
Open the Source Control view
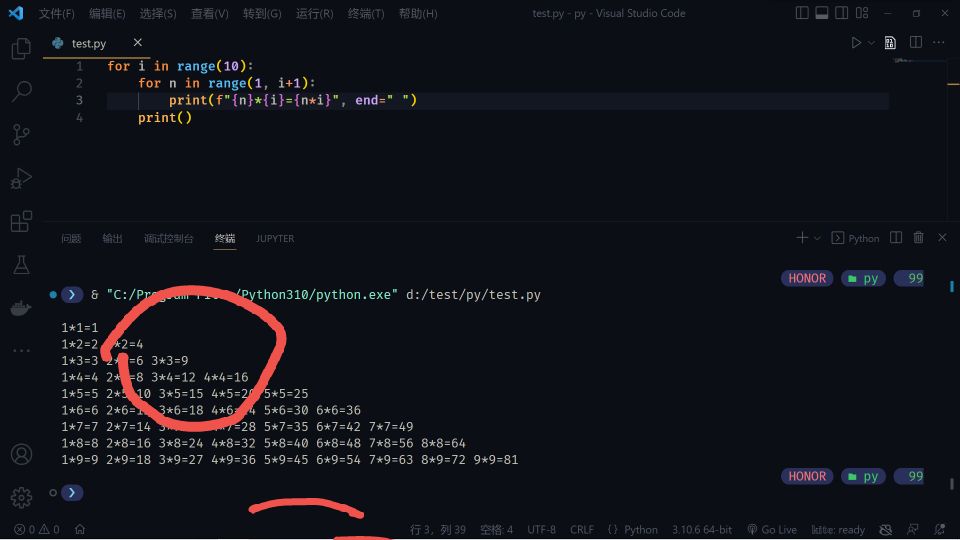[x=21, y=135]
